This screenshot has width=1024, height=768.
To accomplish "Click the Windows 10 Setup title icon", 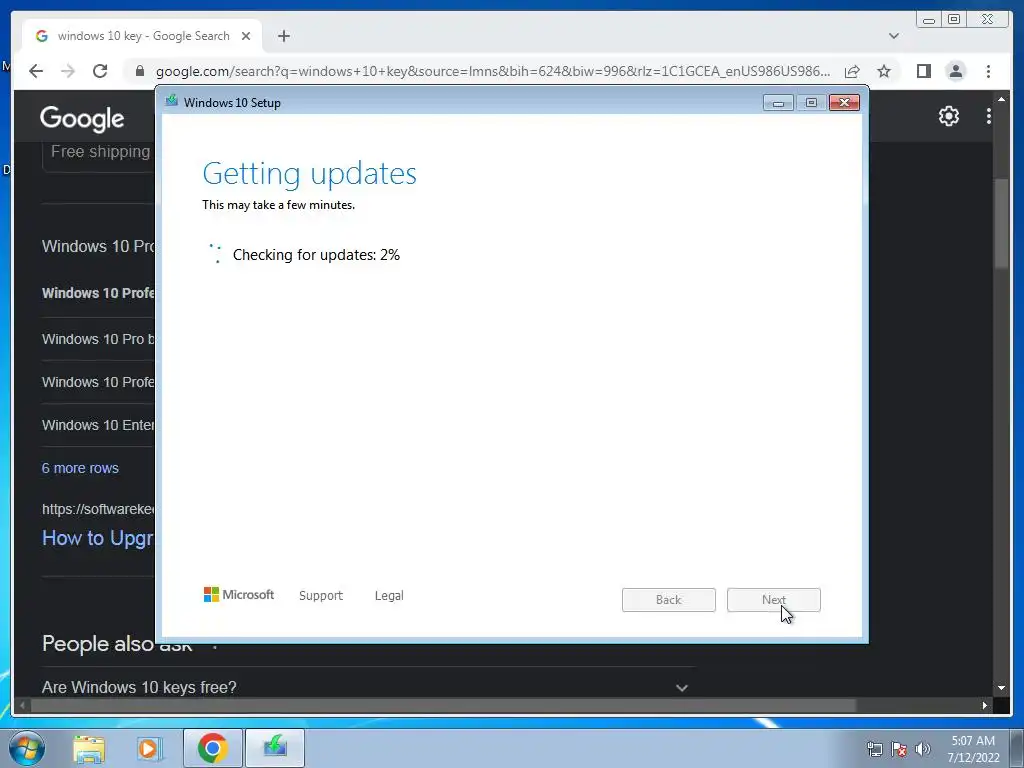I will [x=172, y=101].
